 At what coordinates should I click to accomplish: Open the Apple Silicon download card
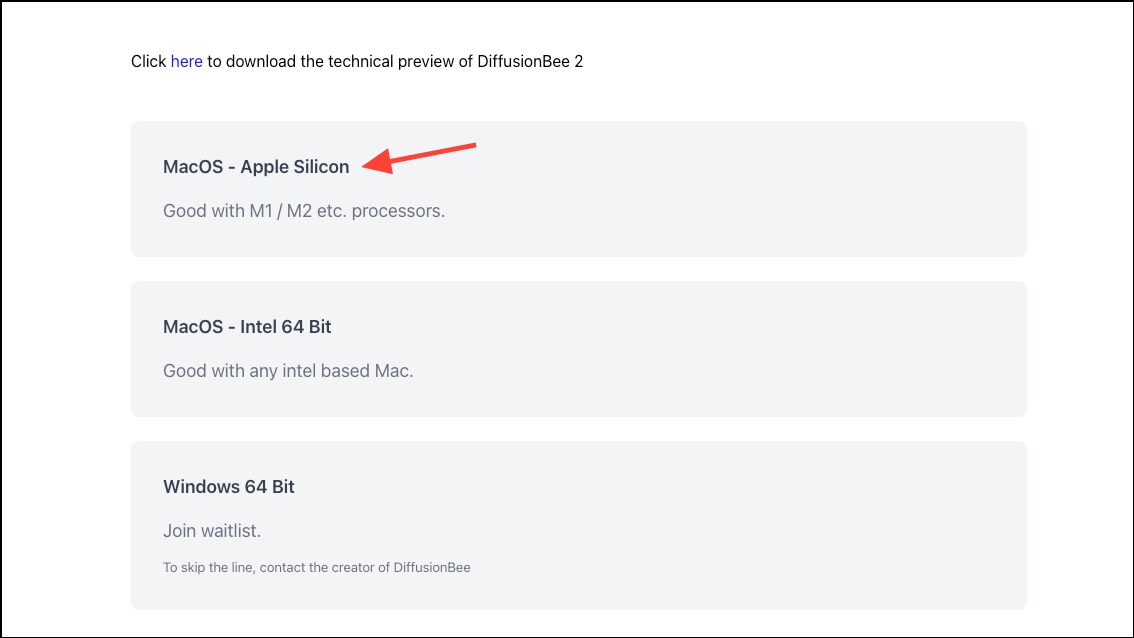[x=579, y=189]
